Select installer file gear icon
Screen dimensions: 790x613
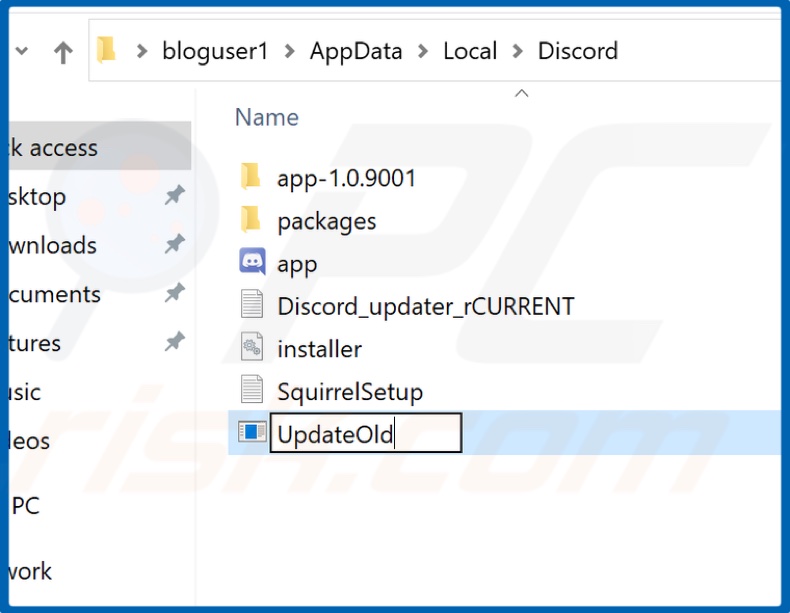click(251, 347)
